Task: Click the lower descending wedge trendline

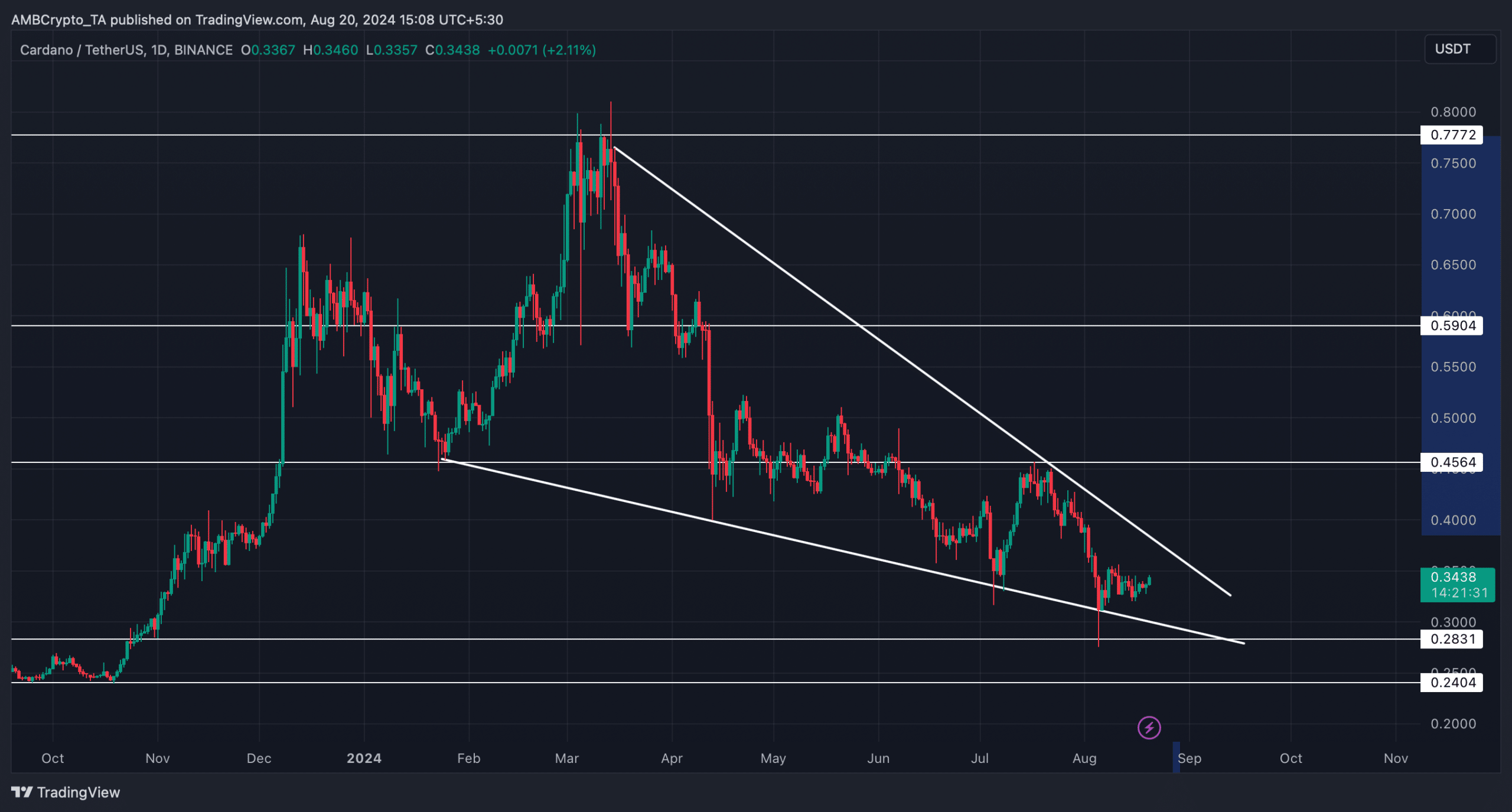Action: [x=843, y=551]
